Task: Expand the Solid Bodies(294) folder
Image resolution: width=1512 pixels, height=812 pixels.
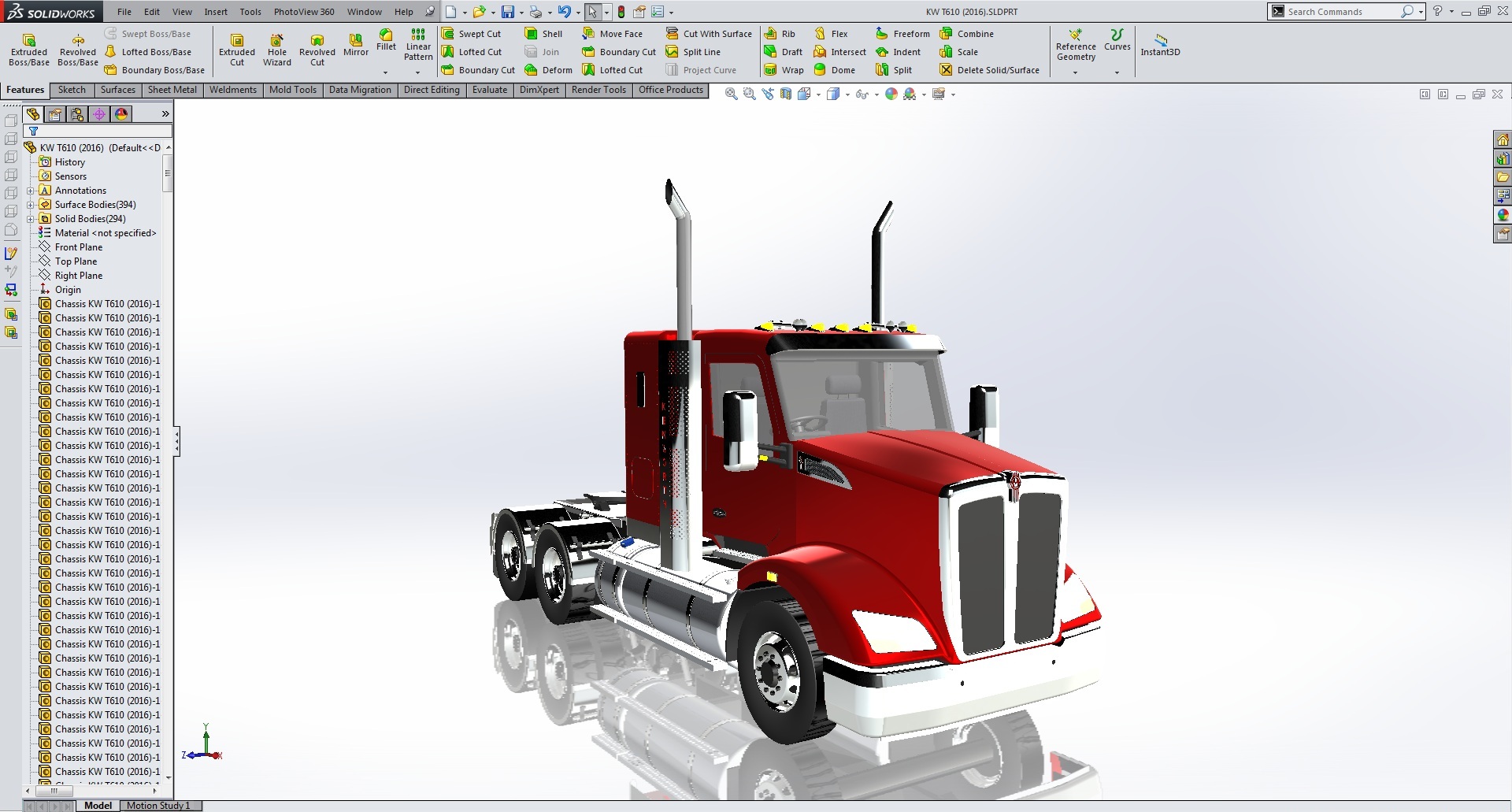Action: 31,219
